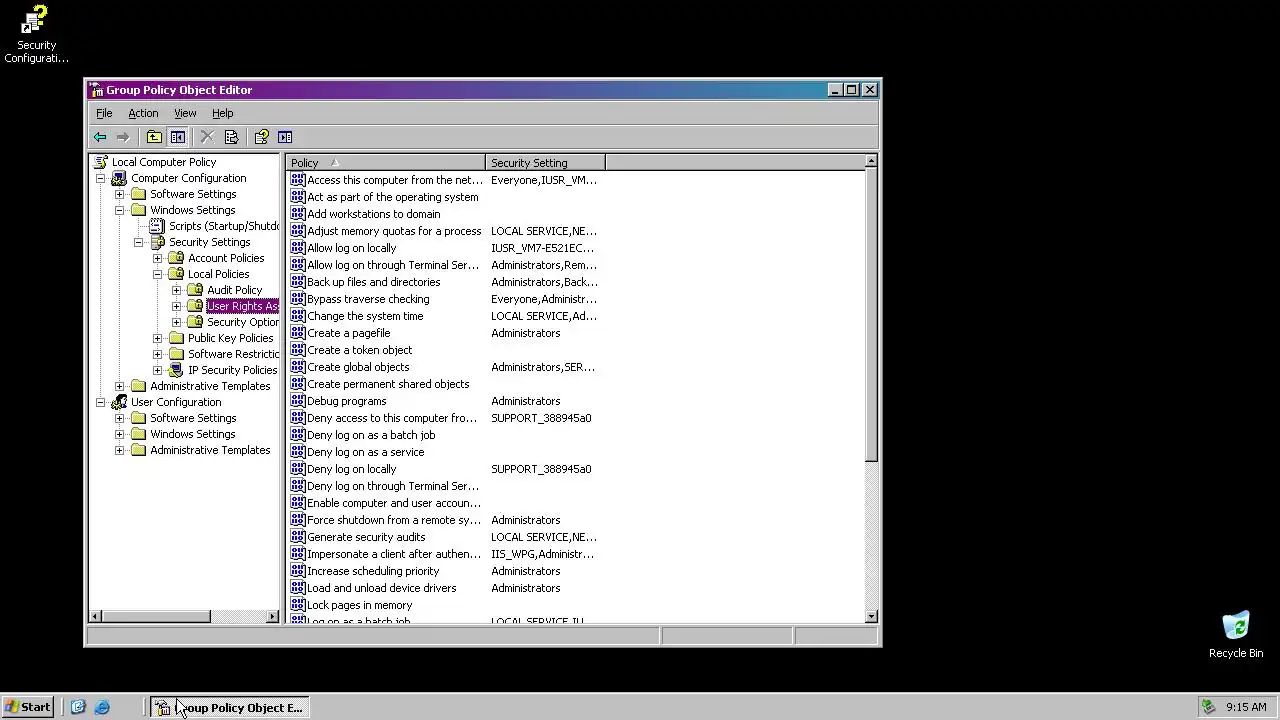
Task: Expand the Account Policies node
Action: click(x=157, y=258)
